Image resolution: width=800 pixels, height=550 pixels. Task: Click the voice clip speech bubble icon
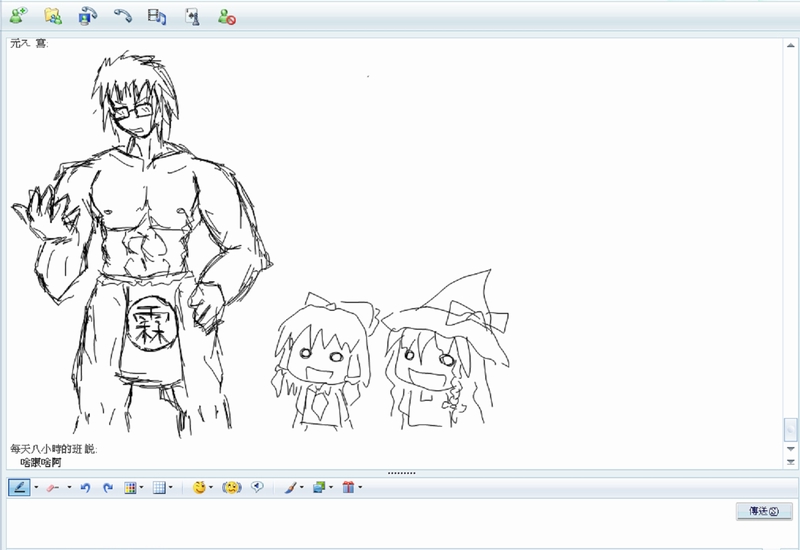tap(257, 488)
